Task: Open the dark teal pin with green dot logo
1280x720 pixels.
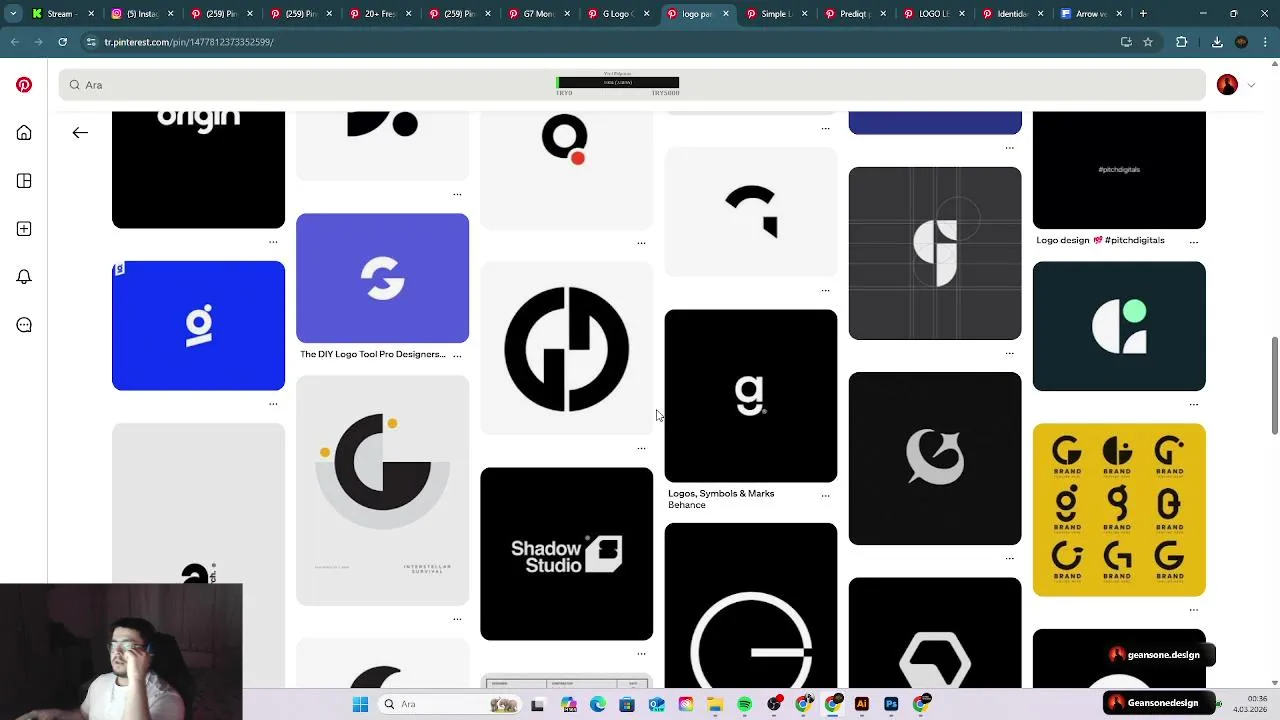Action: pos(1118,326)
